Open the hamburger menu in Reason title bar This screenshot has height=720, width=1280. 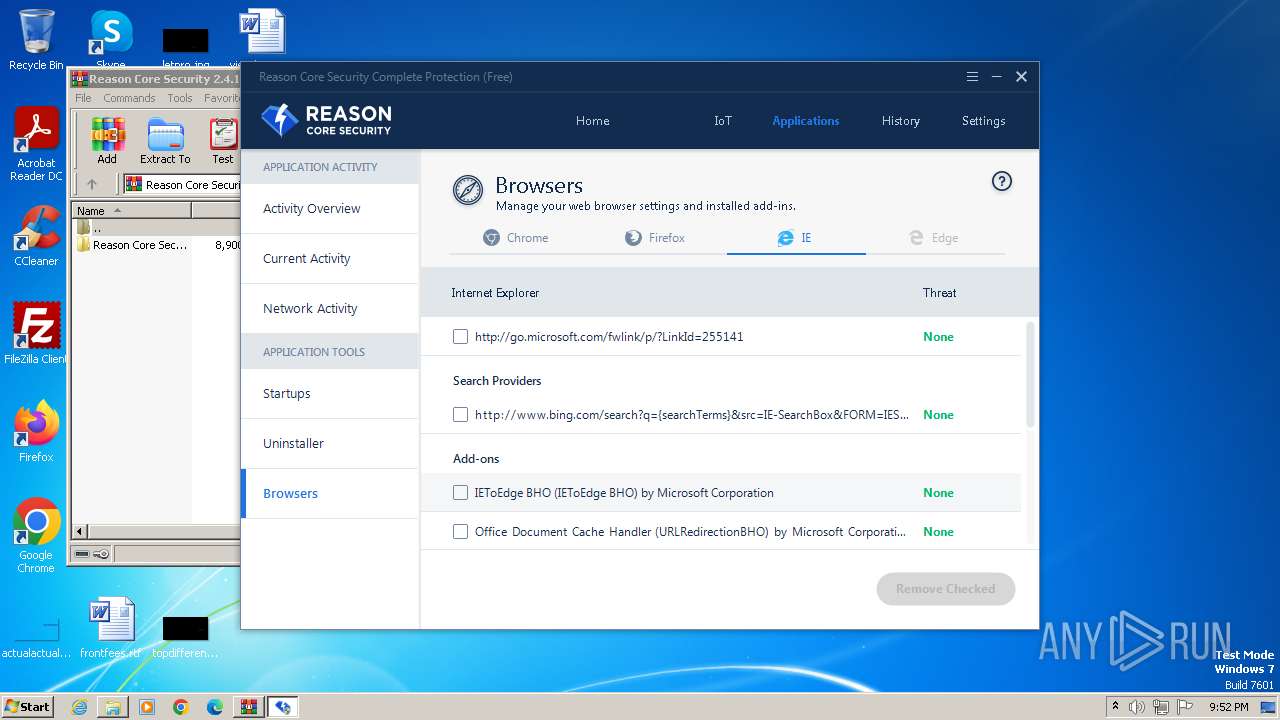972,77
